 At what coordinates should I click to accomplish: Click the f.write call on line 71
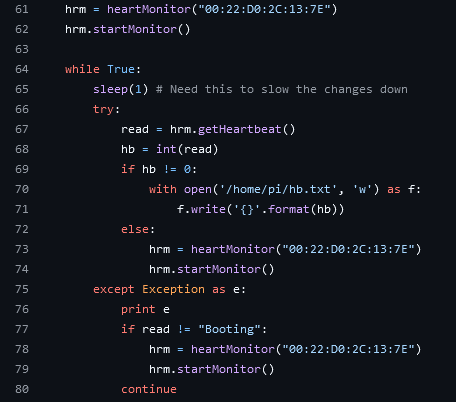tap(260, 209)
